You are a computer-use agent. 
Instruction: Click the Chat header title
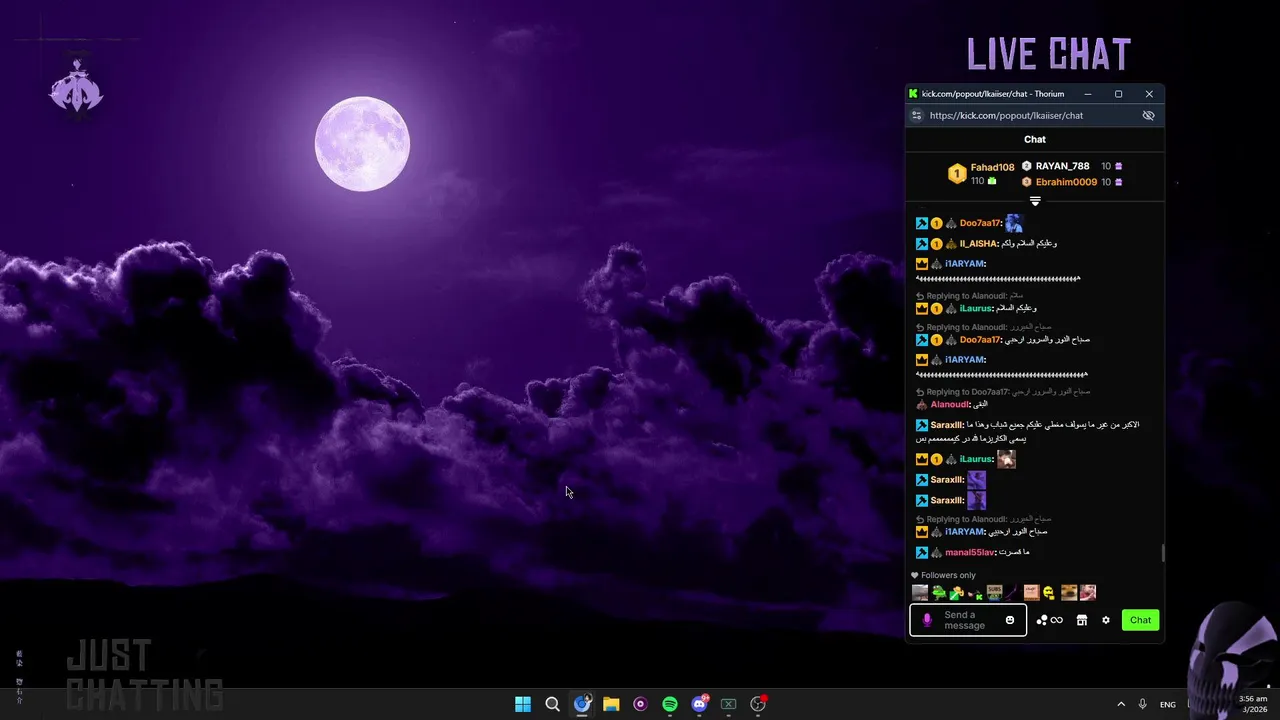[1035, 139]
